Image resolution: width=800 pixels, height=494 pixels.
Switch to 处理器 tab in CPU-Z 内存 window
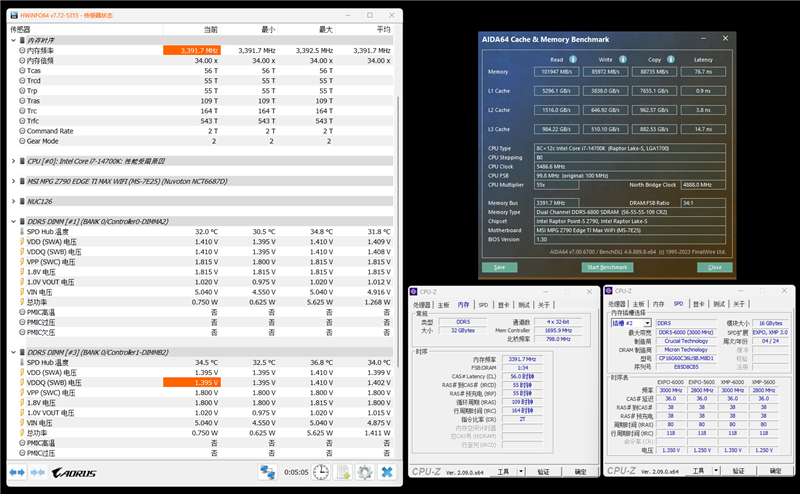(x=422, y=305)
